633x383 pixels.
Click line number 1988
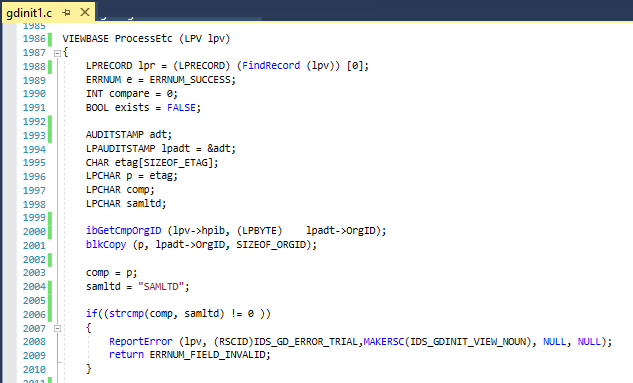click(x=34, y=66)
